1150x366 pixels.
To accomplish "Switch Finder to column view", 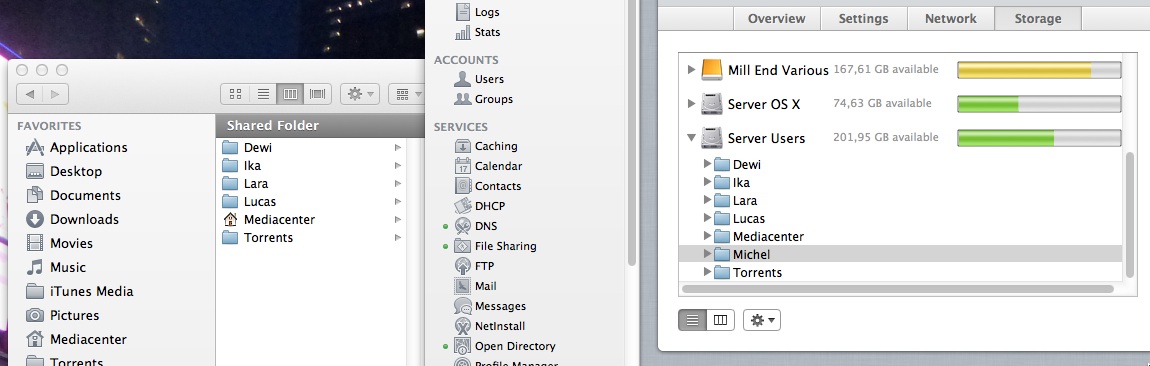I will (290, 94).
